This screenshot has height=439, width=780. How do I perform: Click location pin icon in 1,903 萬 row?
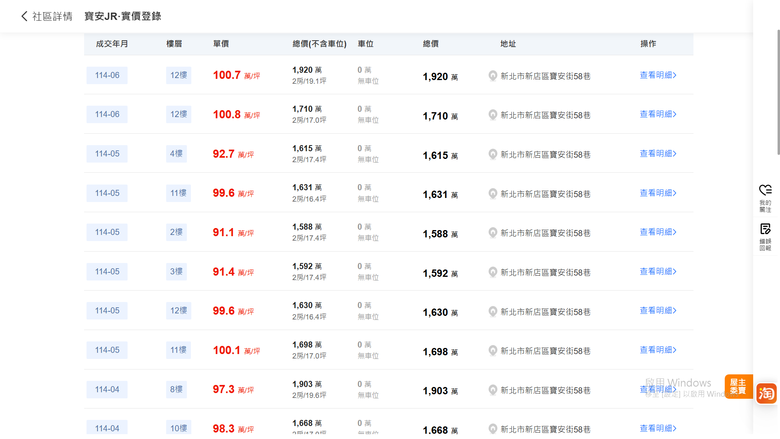492,390
